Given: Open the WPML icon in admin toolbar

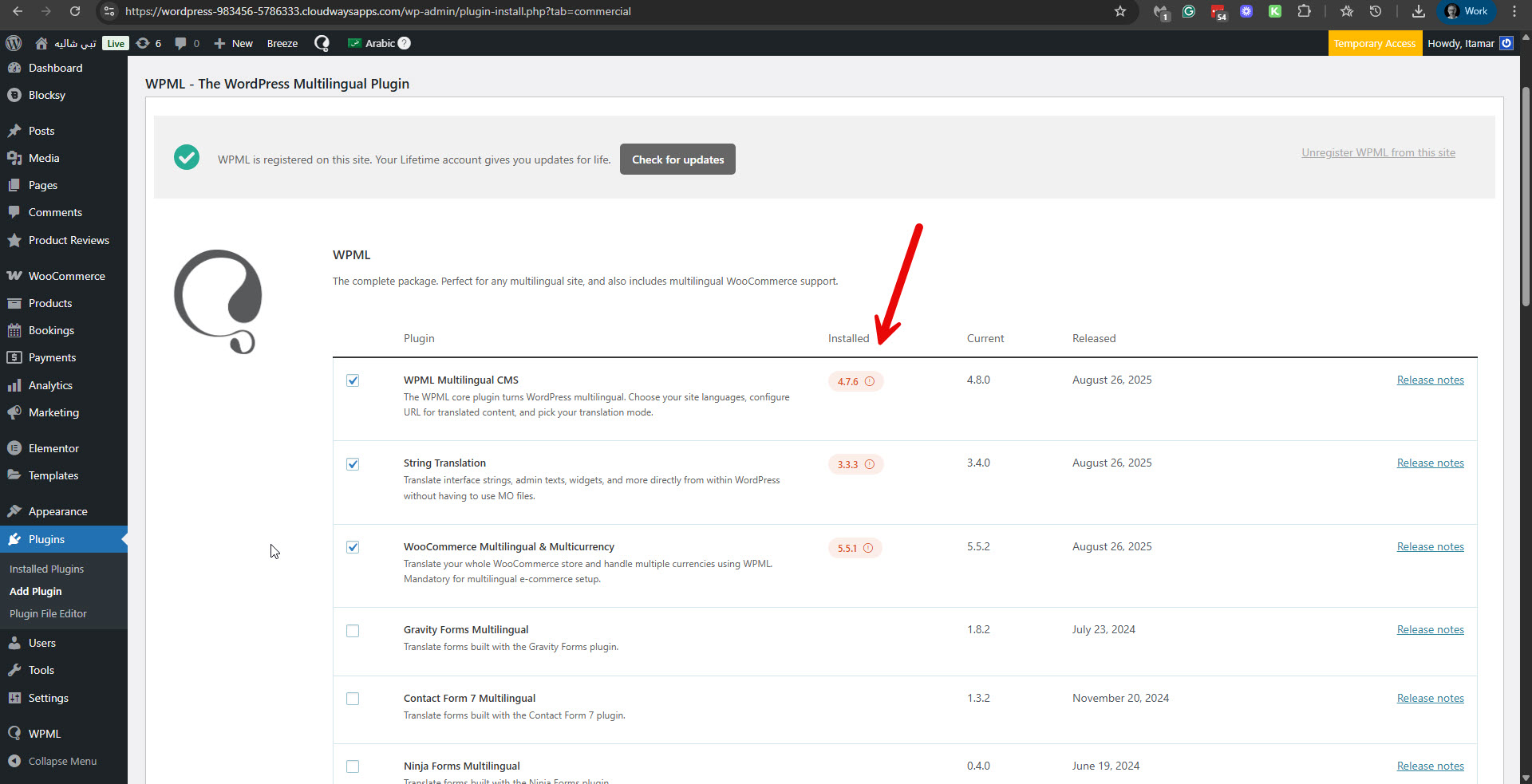Looking at the screenshot, I should click(322, 43).
